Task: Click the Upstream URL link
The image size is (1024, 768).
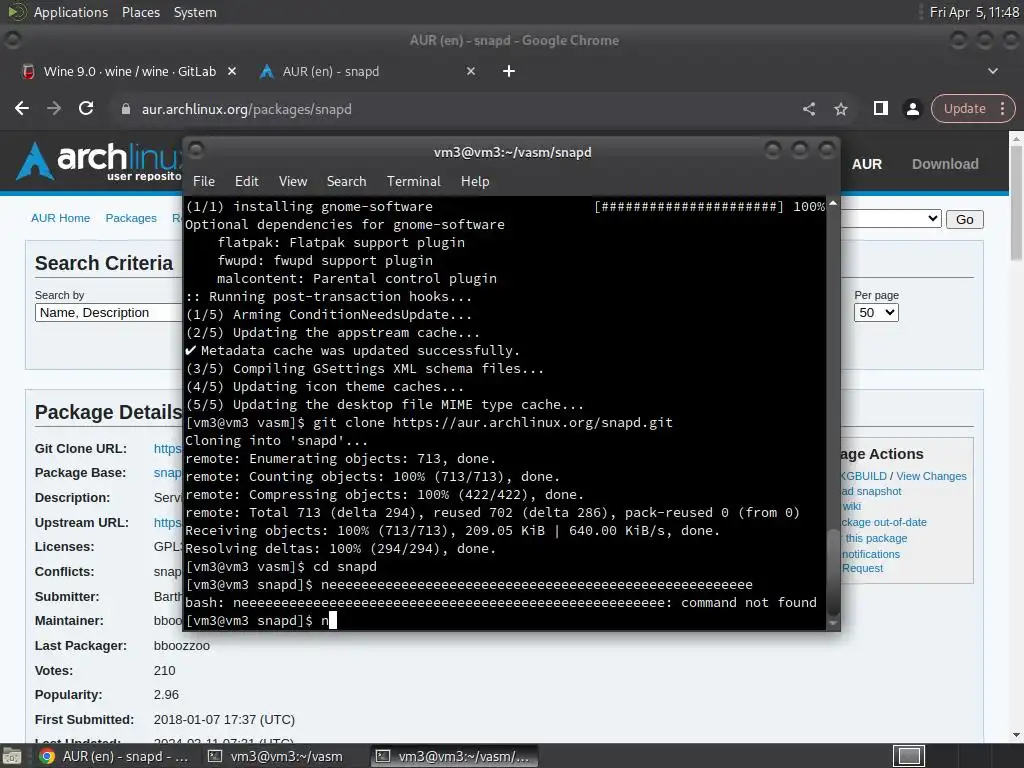Action: pyautogui.click(x=168, y=522)
